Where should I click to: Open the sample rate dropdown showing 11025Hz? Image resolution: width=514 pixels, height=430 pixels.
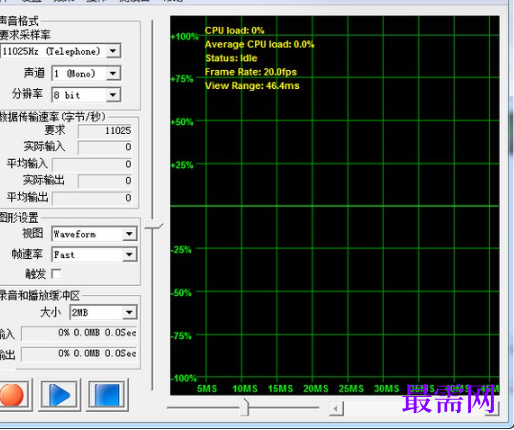coord(61,51)
